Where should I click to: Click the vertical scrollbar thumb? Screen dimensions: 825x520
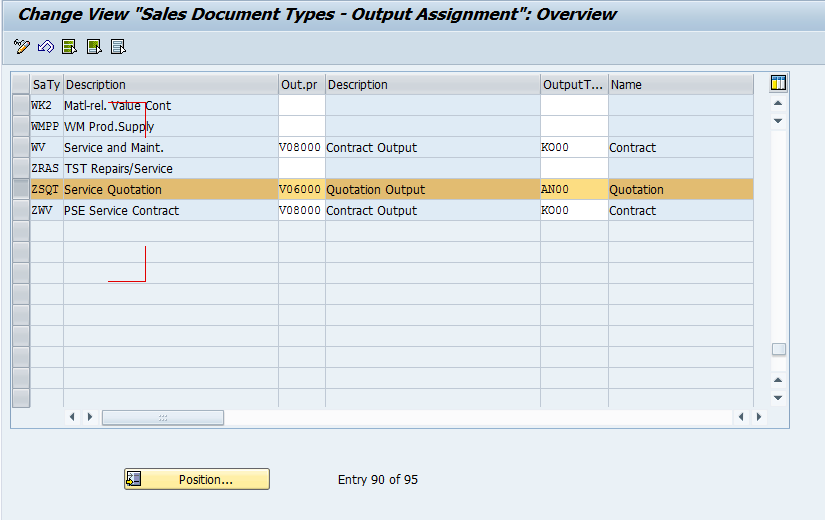pyautogui.click(x=779, y=349)
